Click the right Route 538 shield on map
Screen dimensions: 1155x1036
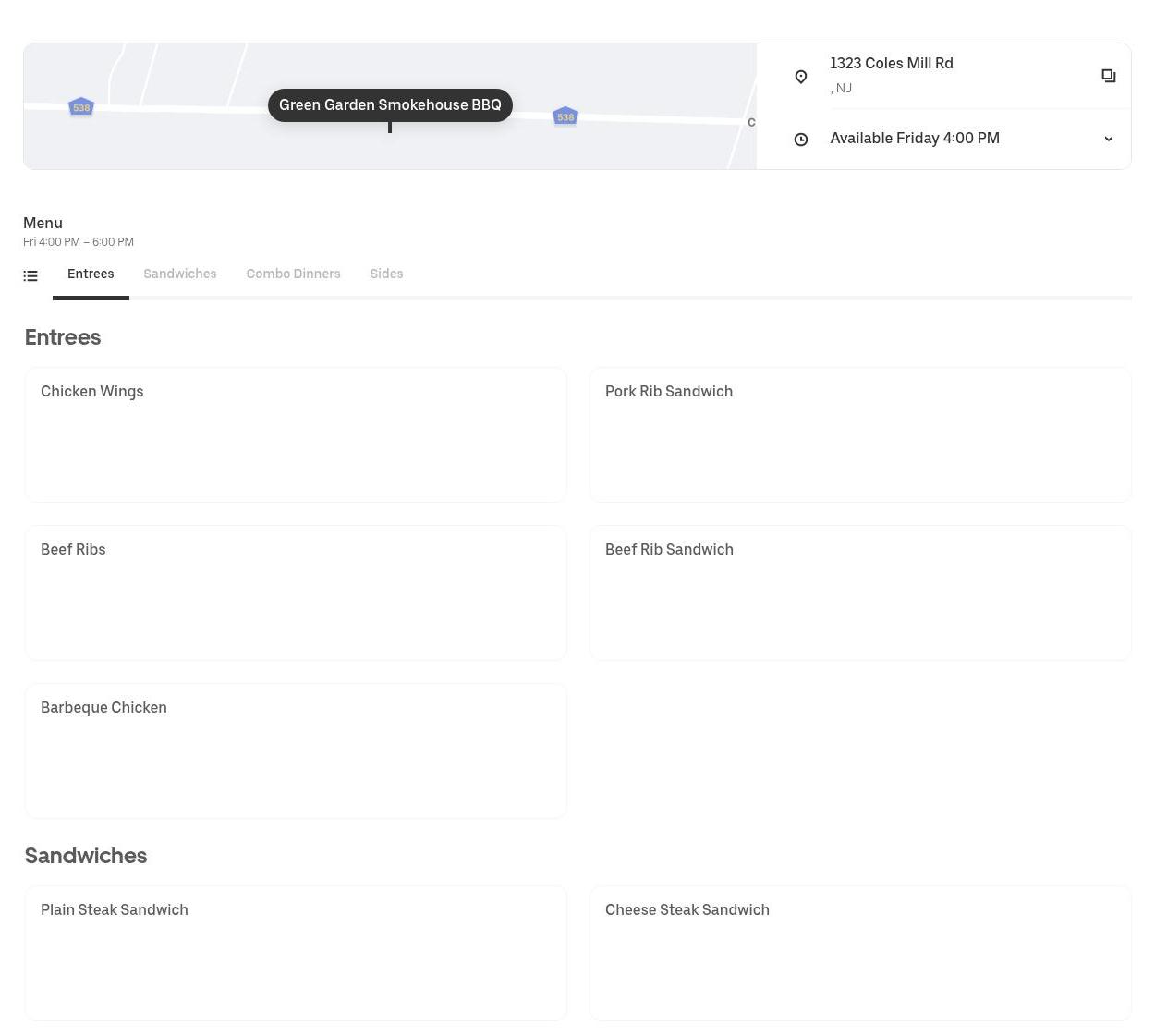(x=565, y=116)
